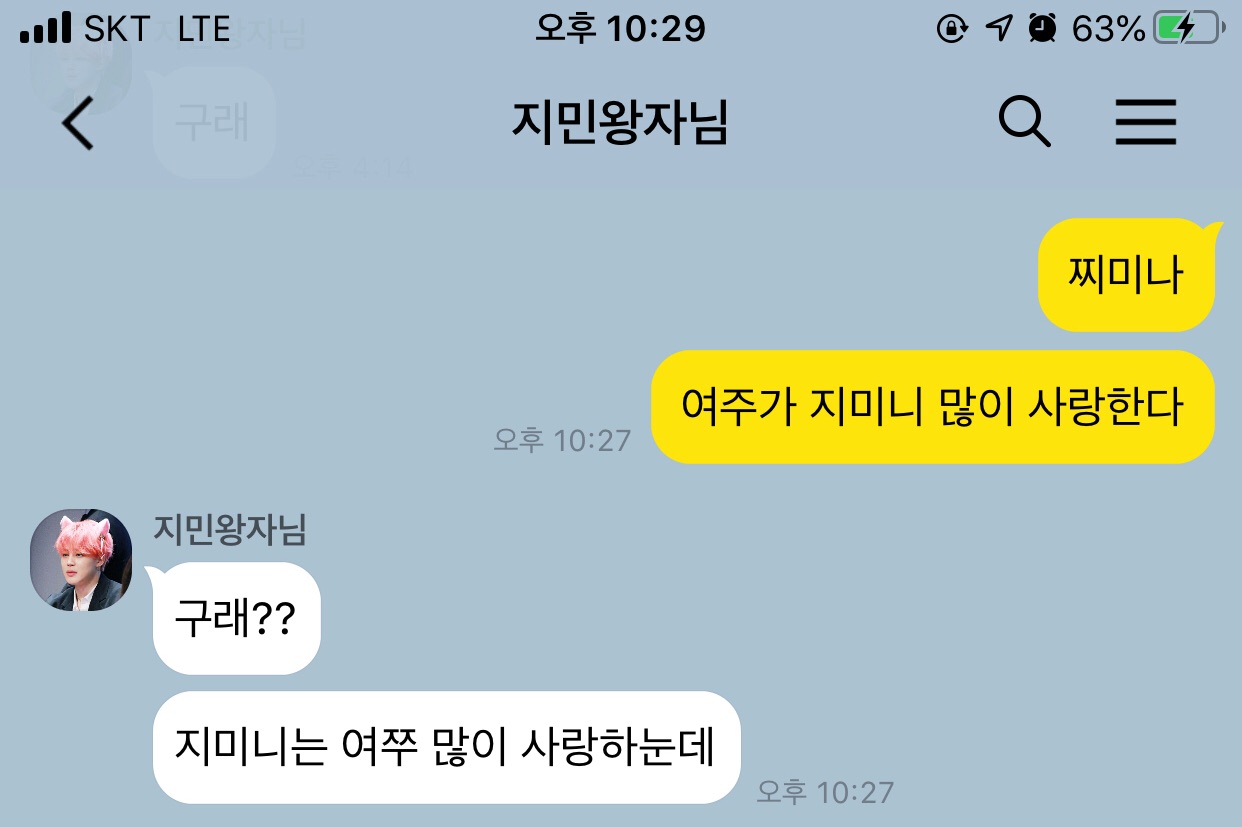Tap the 오후 10:27 timestamp beside yellow bubble

pyautogui.click(x=562, y=439)
